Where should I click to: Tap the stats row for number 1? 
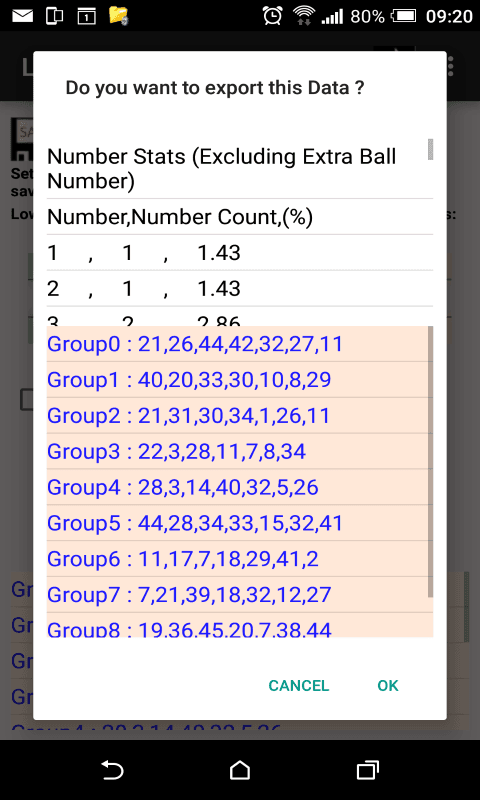[x=240, y=253]
